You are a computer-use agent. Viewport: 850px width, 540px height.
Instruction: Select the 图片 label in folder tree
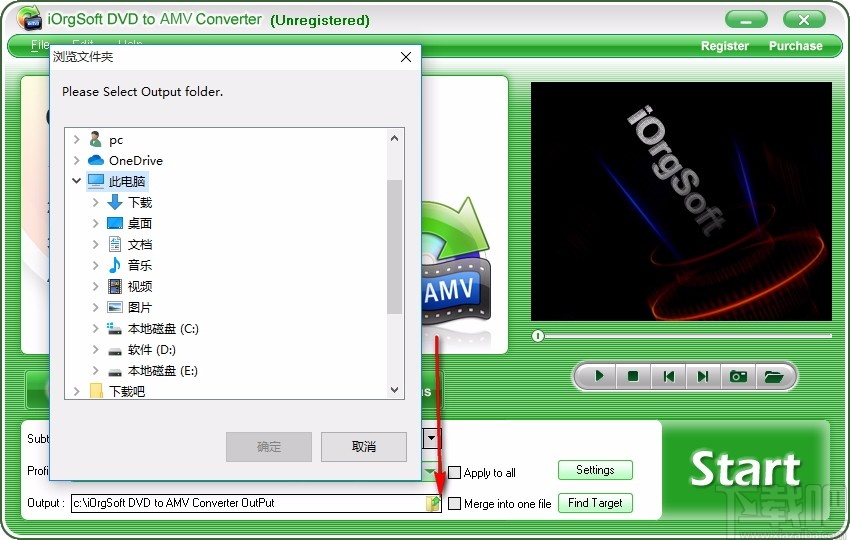click(x=140, y=307)
